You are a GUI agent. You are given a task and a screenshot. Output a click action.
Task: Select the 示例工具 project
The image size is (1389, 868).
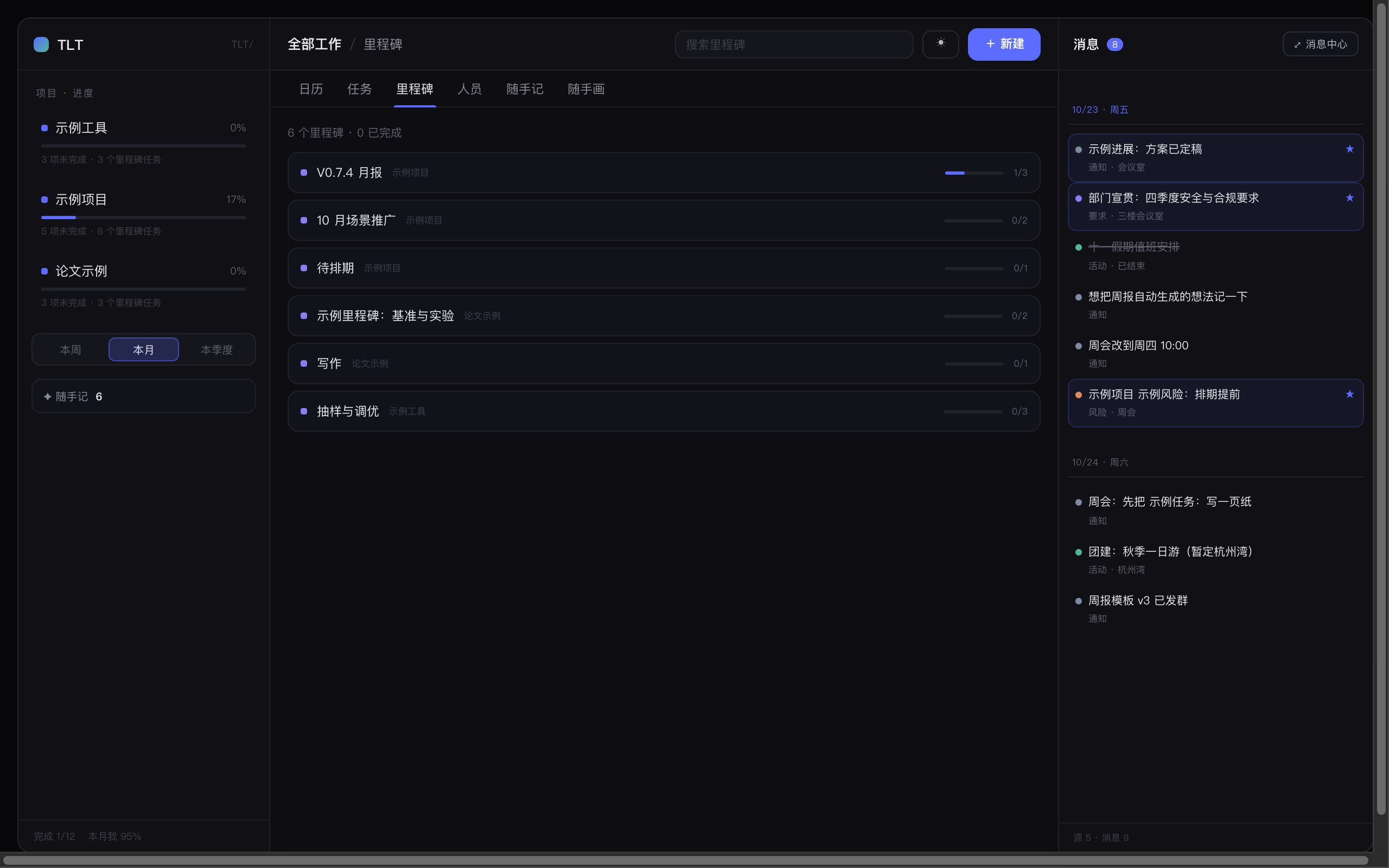pos(143,142)
